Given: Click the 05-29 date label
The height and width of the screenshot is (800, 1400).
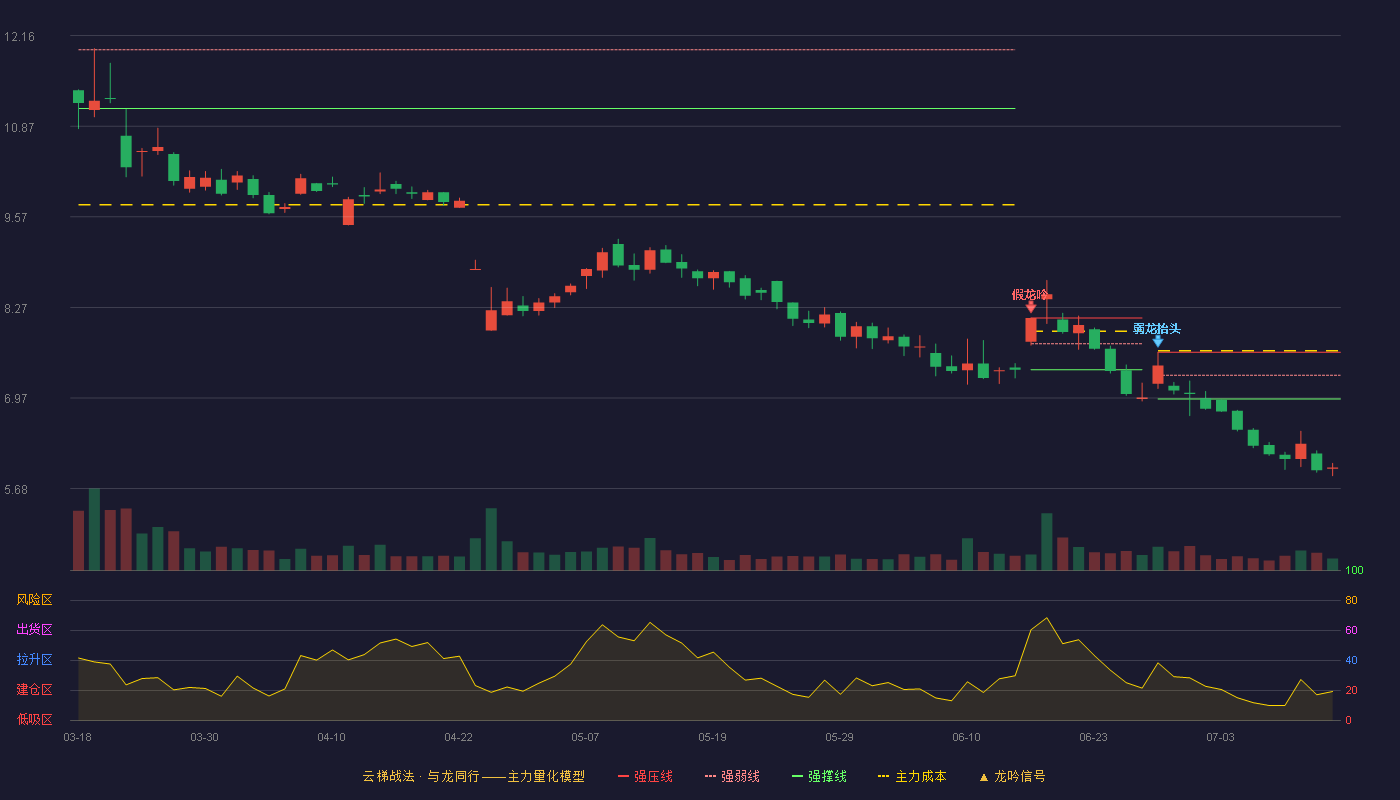Looking at the screenshot, I should pyautogui.click(x=839, y=737).
